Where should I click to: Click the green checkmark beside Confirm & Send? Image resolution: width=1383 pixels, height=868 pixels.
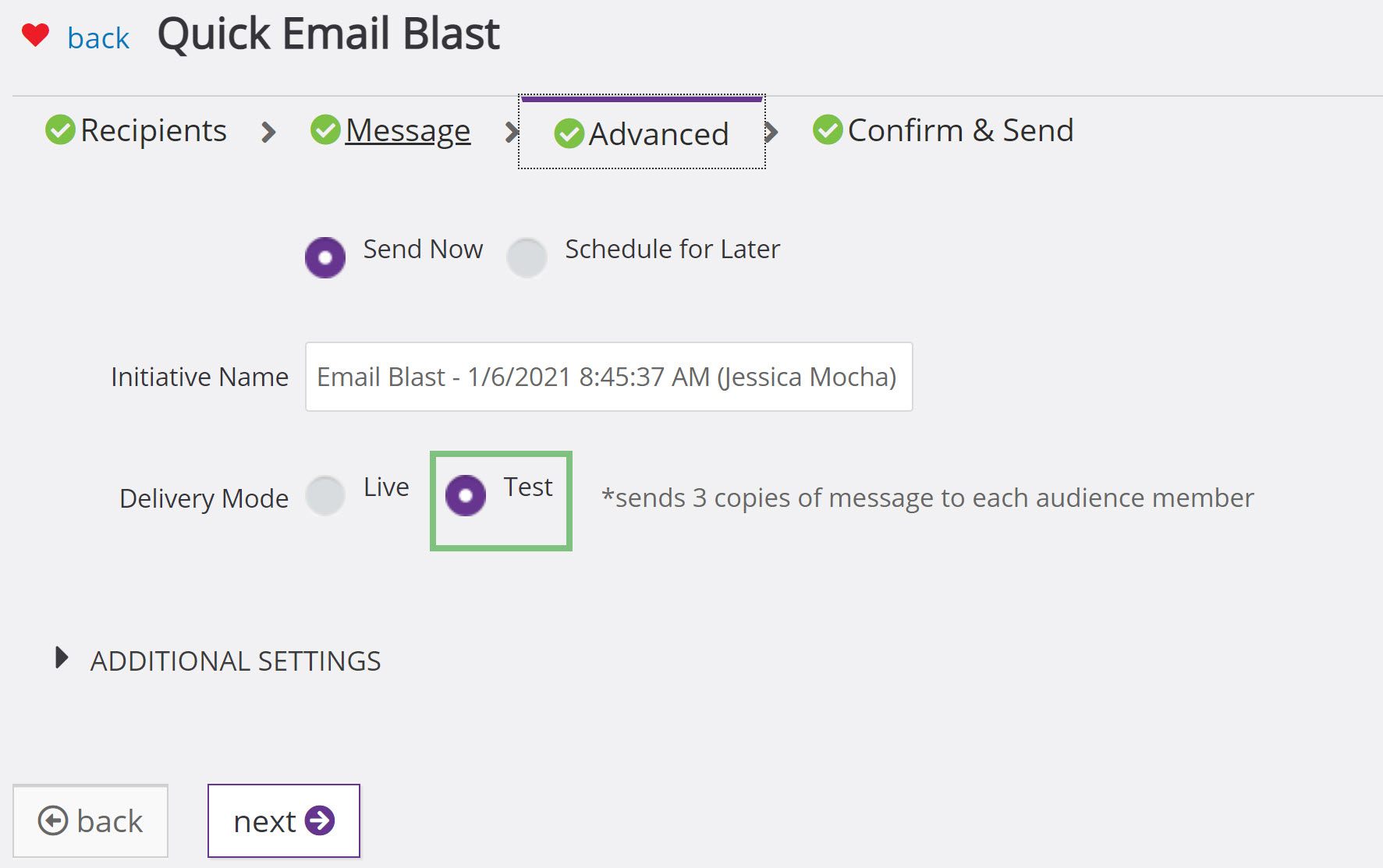click(828, 129)
